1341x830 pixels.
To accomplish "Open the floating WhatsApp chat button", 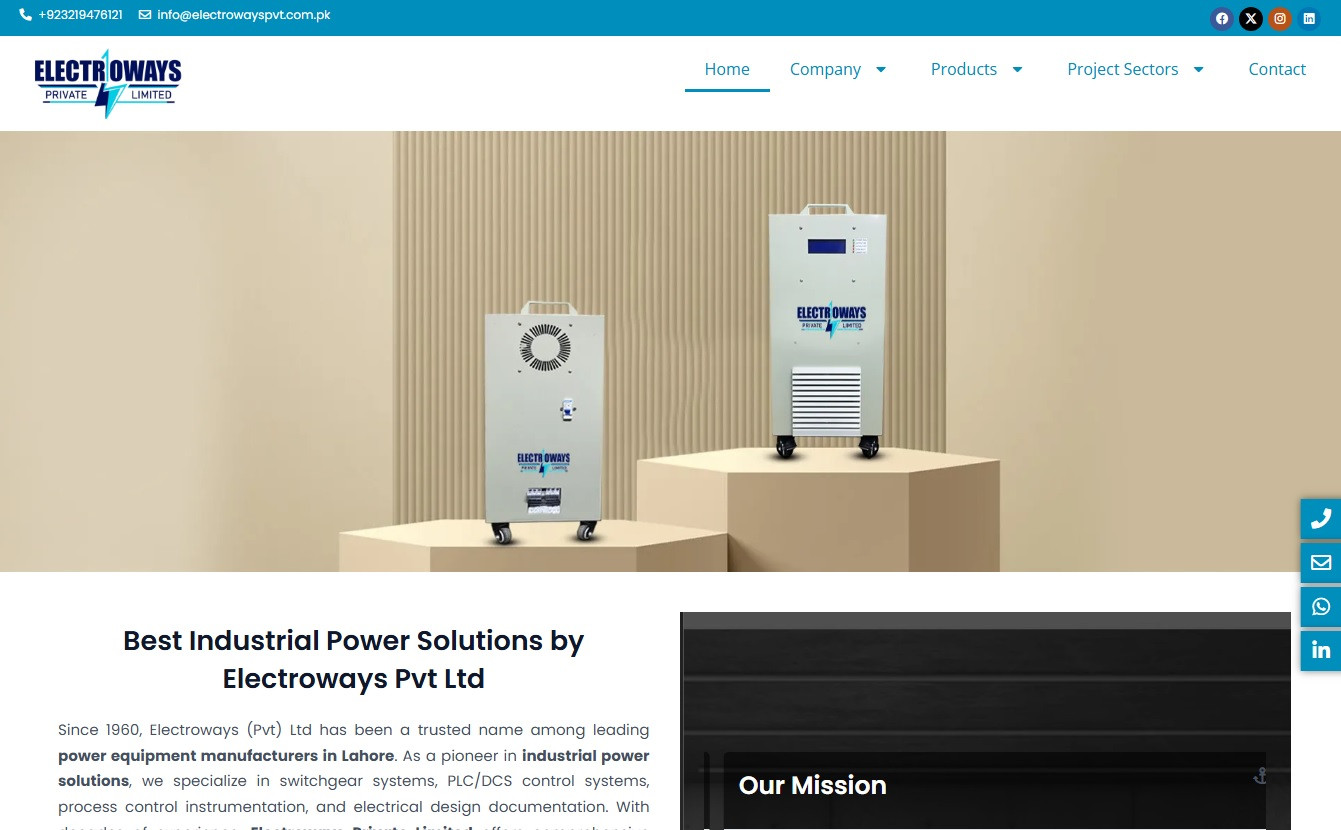I will 1321,607.
